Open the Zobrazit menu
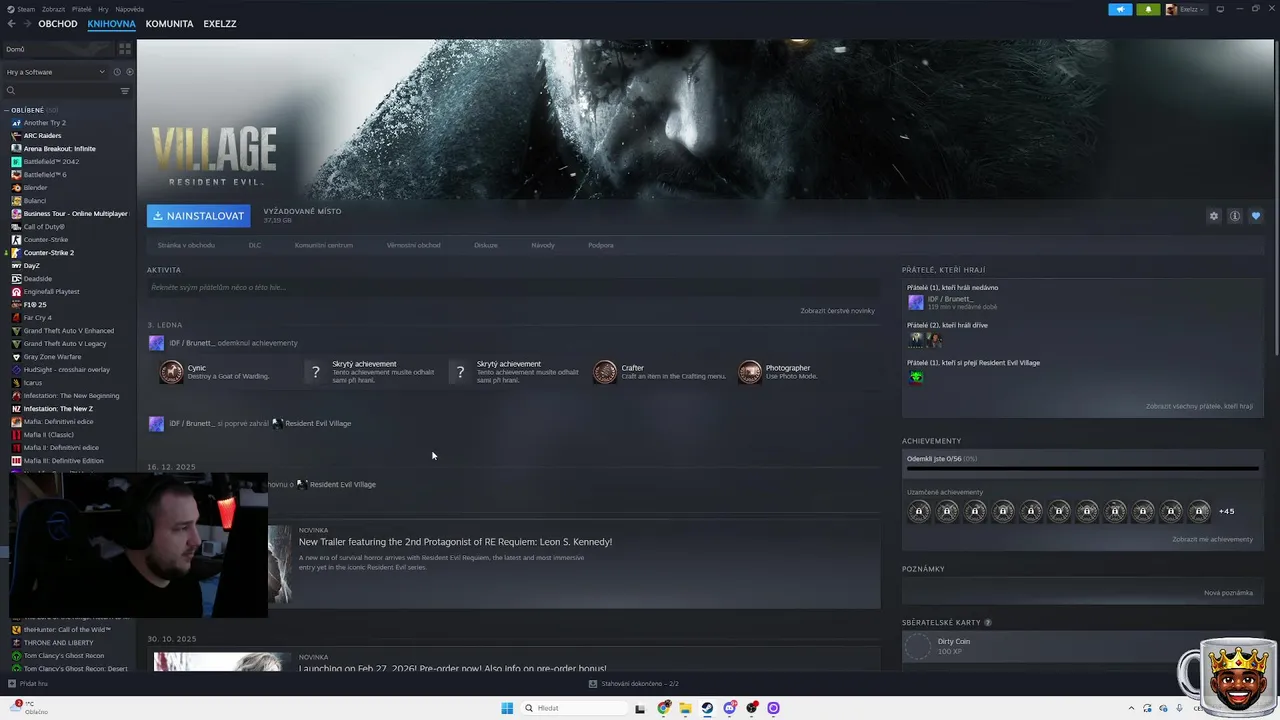The image size is (1280, 720). tap(53, 9)
